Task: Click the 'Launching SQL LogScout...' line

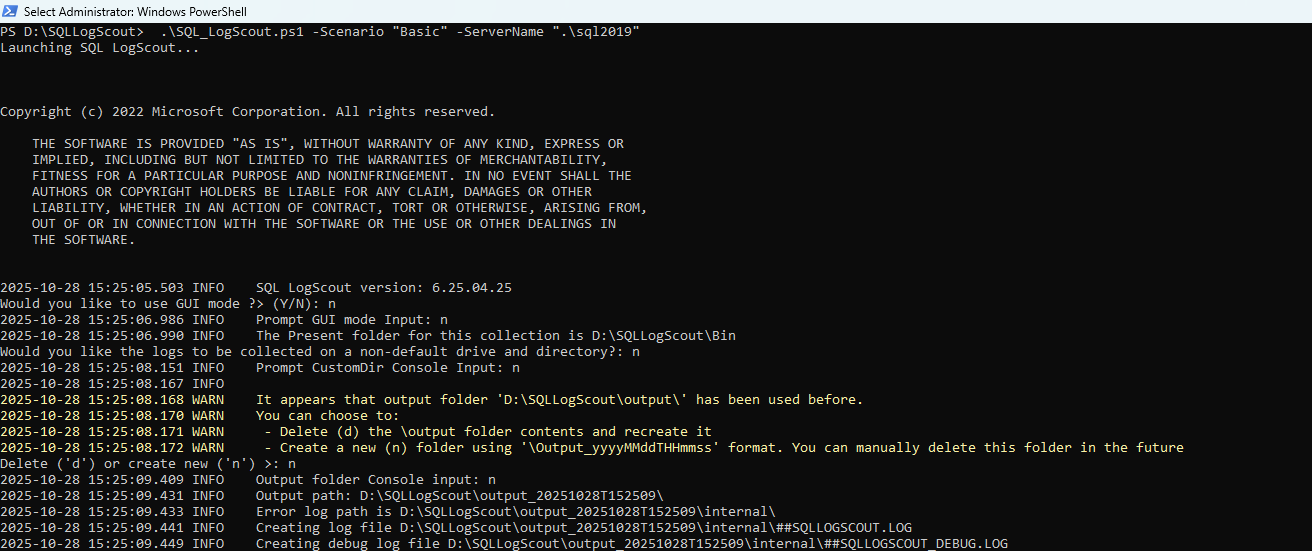Action: (100, 48)
